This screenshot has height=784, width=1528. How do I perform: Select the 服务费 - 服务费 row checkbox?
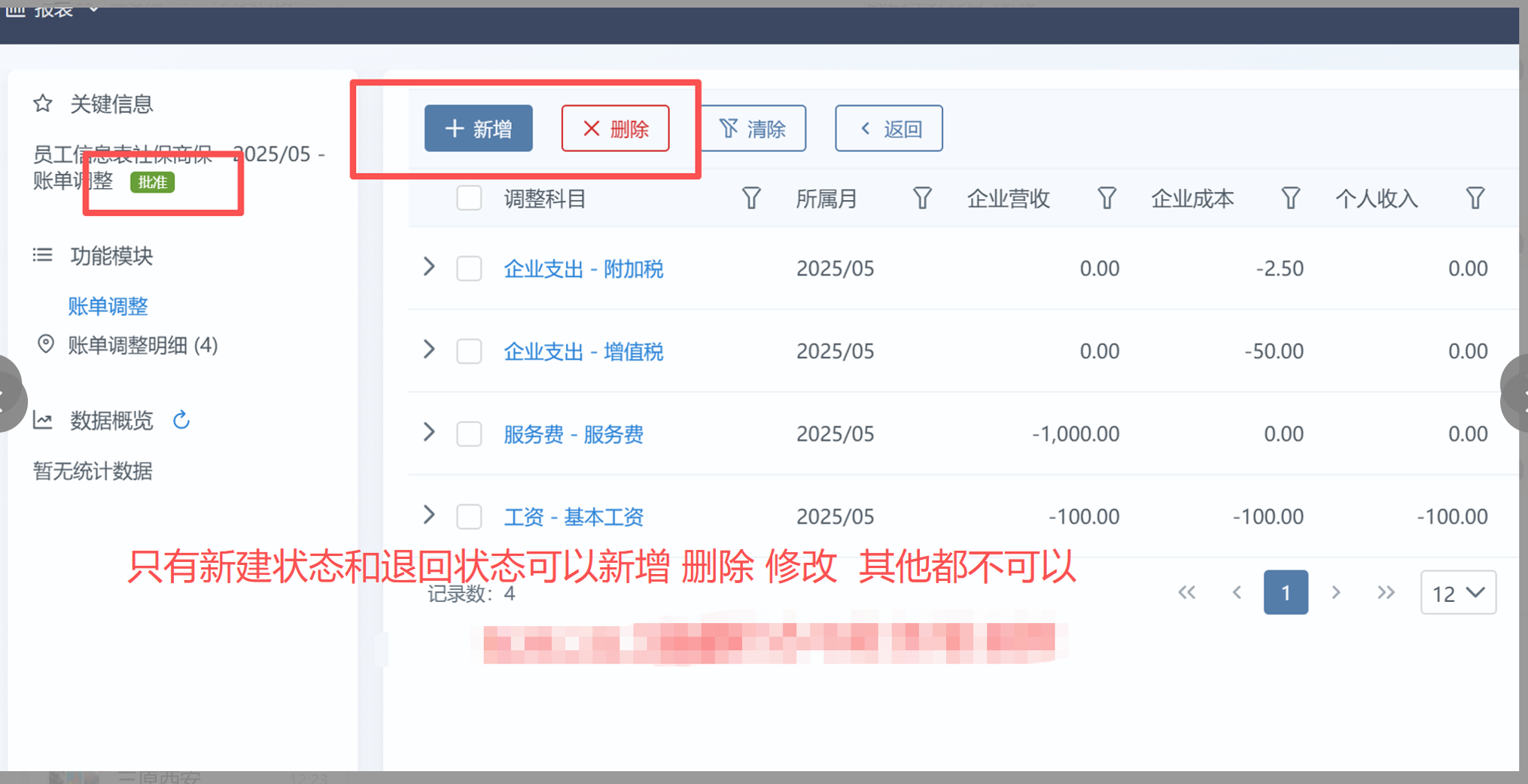[469, 434]
